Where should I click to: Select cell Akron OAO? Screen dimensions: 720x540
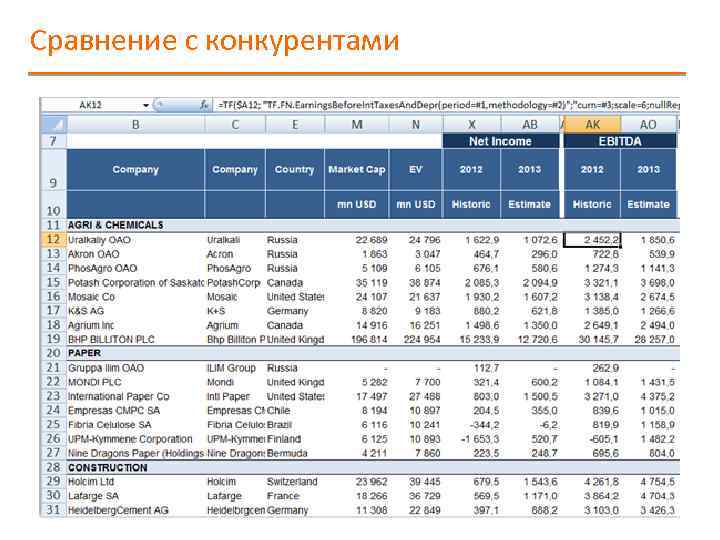point(136,254)
